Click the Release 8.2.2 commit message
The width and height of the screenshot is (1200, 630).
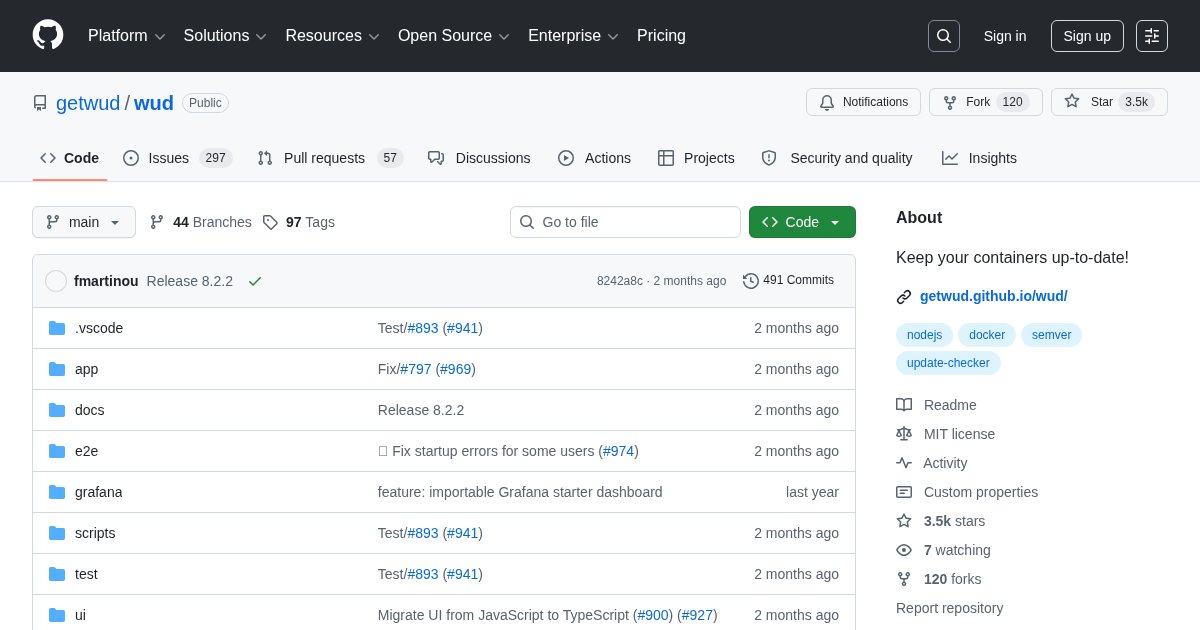[190, 281]
